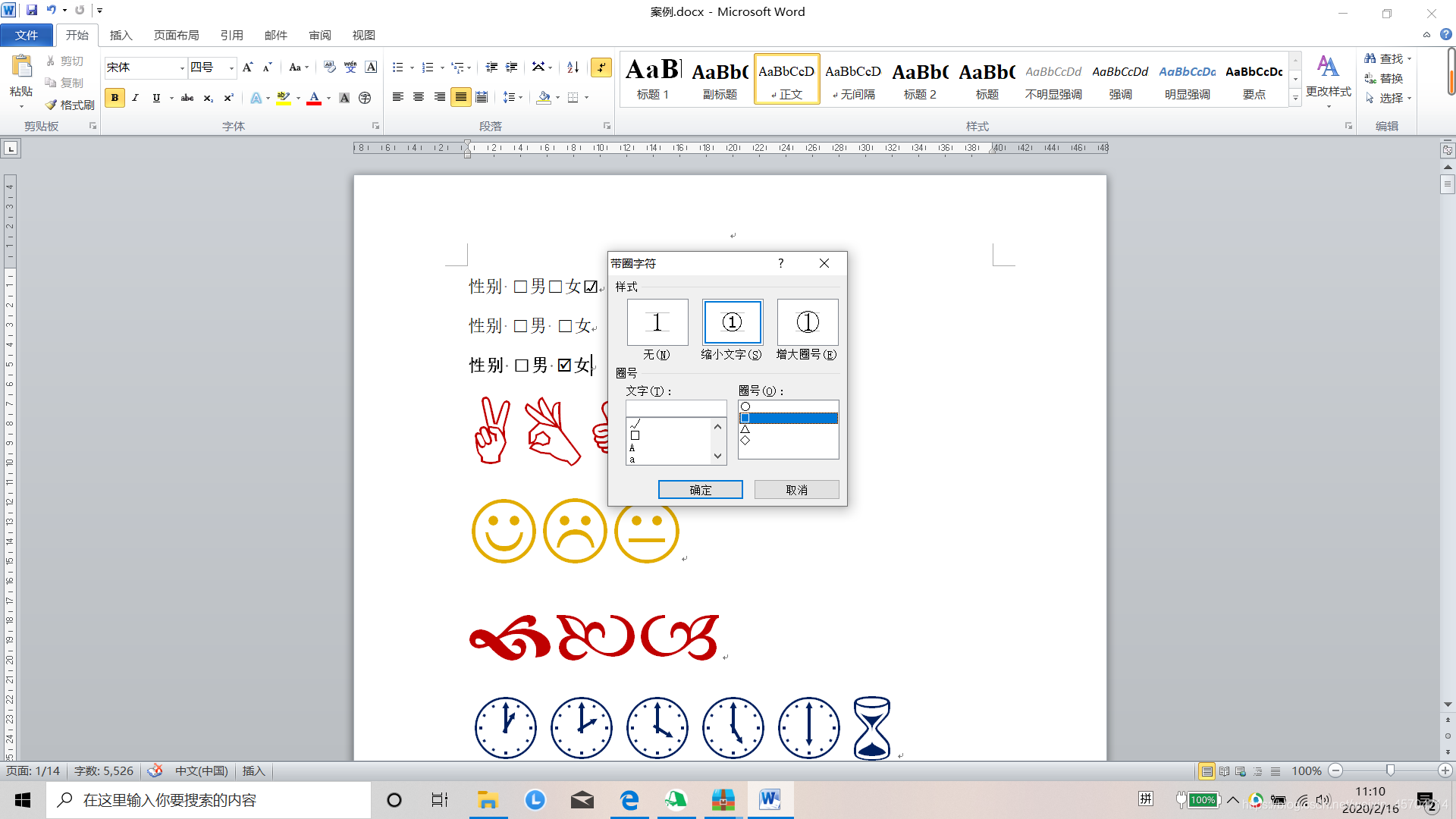Open the font name dropdown 宋体
Screen dimensions: 1456x819
click(x=182, y=68)
